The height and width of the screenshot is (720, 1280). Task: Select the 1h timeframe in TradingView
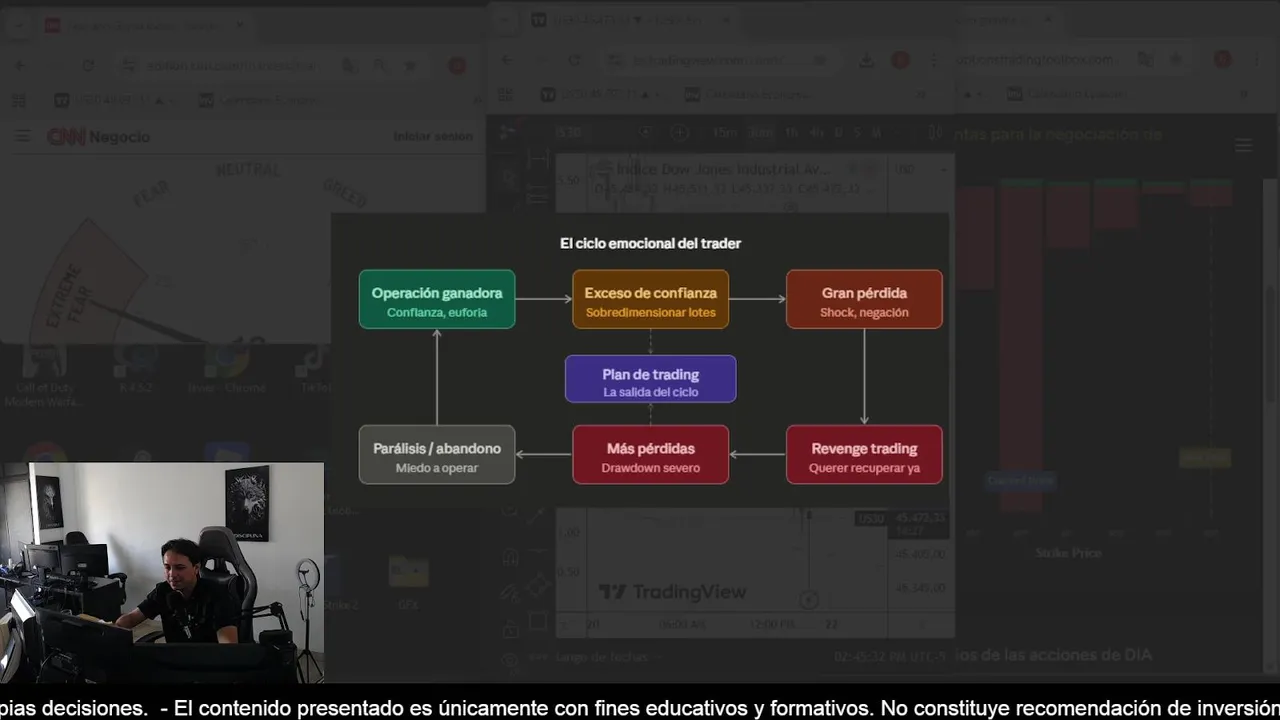[791, 132]
